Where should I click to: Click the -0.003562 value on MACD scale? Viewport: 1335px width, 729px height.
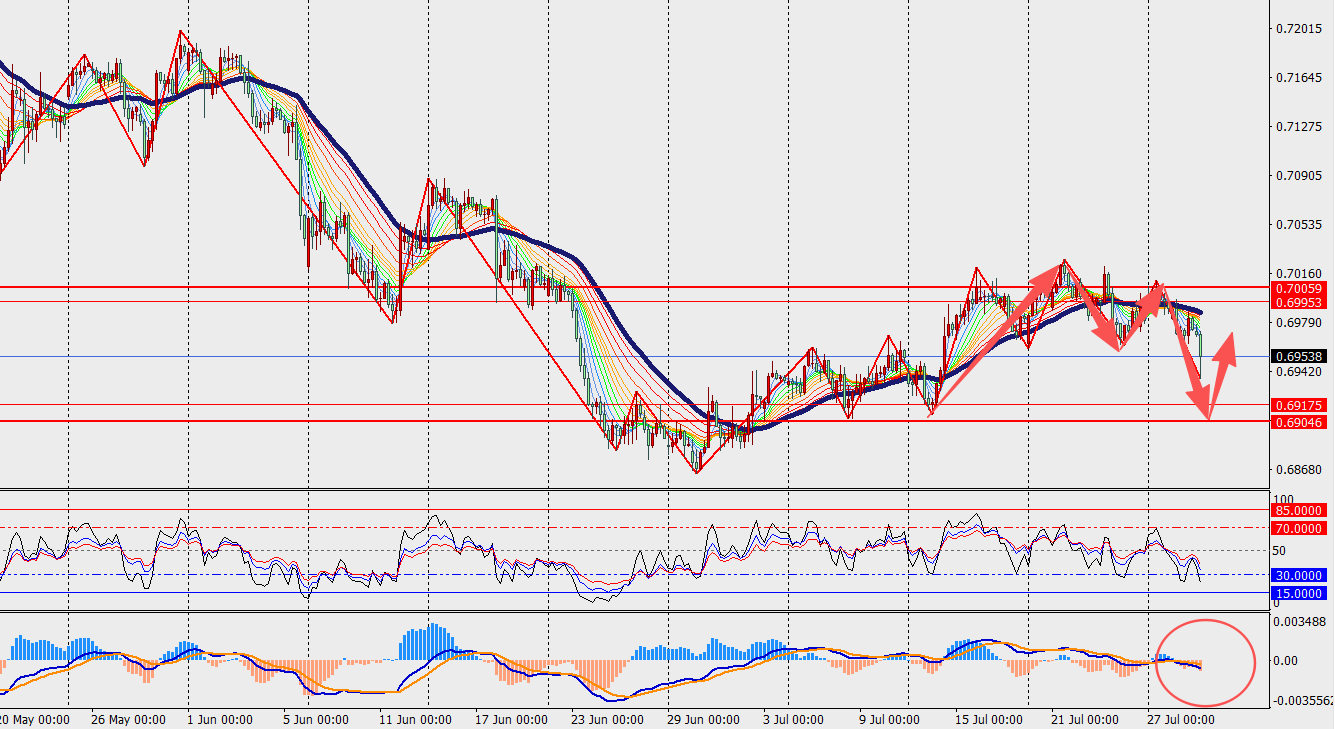click(1300, 700)
